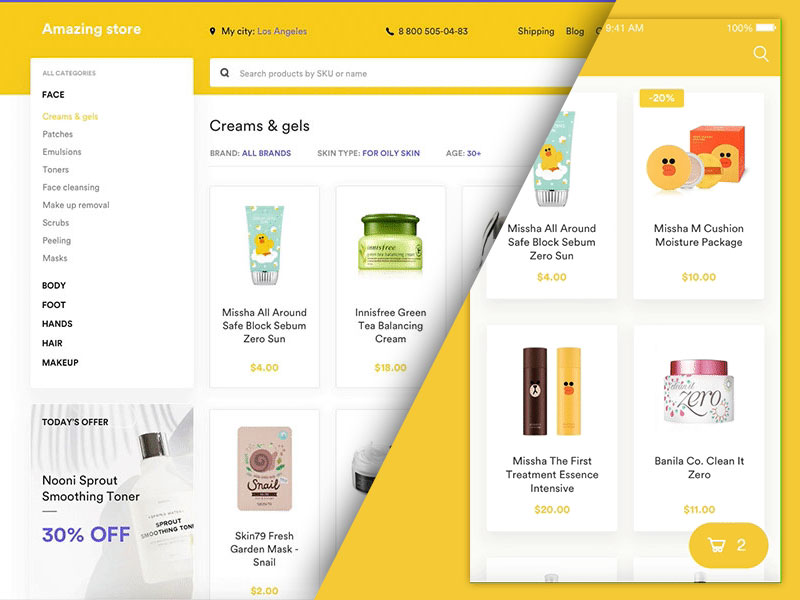Click the -20% discount badge

point(662,98)
